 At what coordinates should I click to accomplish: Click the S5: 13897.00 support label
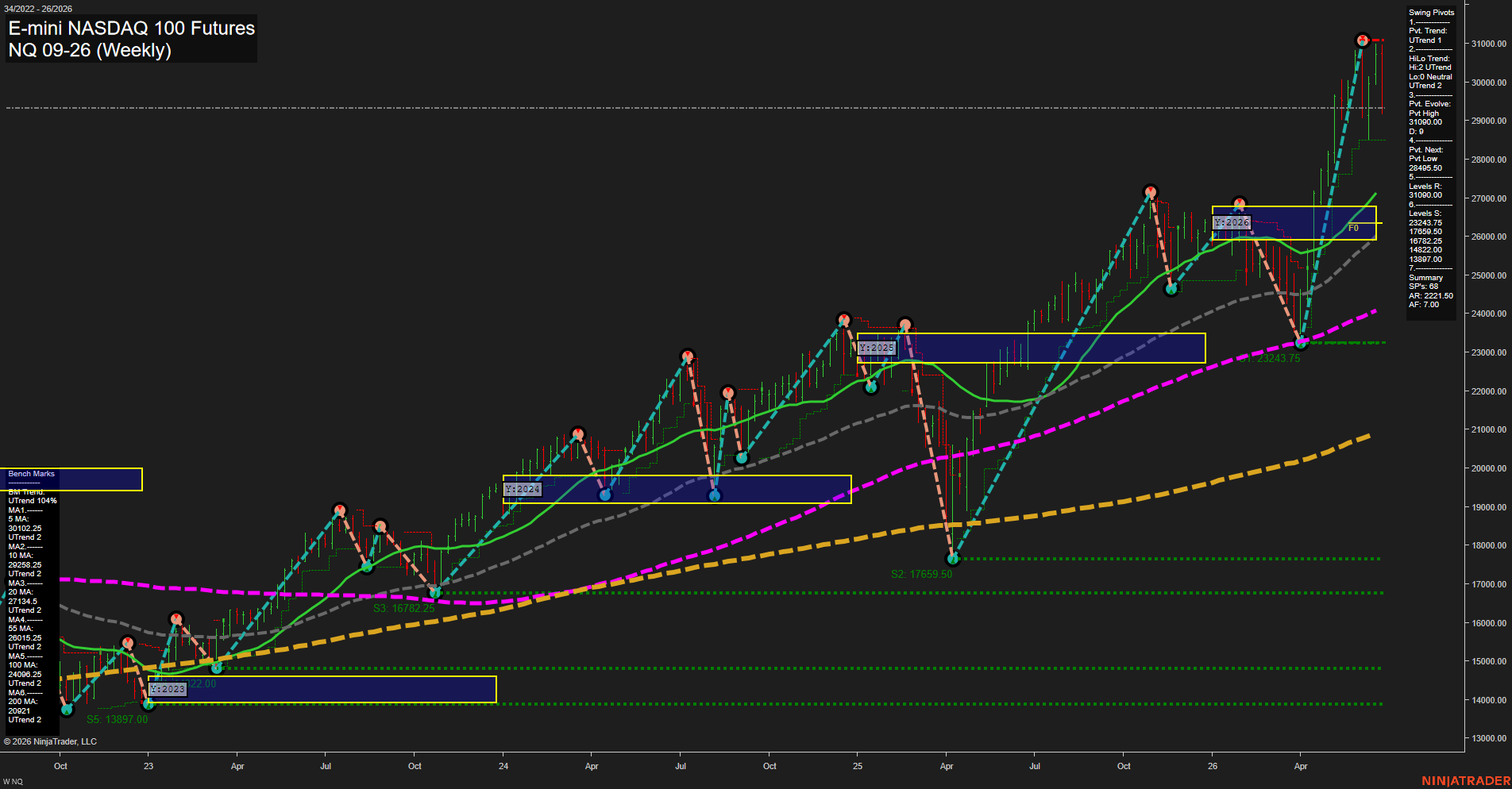pos(117,720)
